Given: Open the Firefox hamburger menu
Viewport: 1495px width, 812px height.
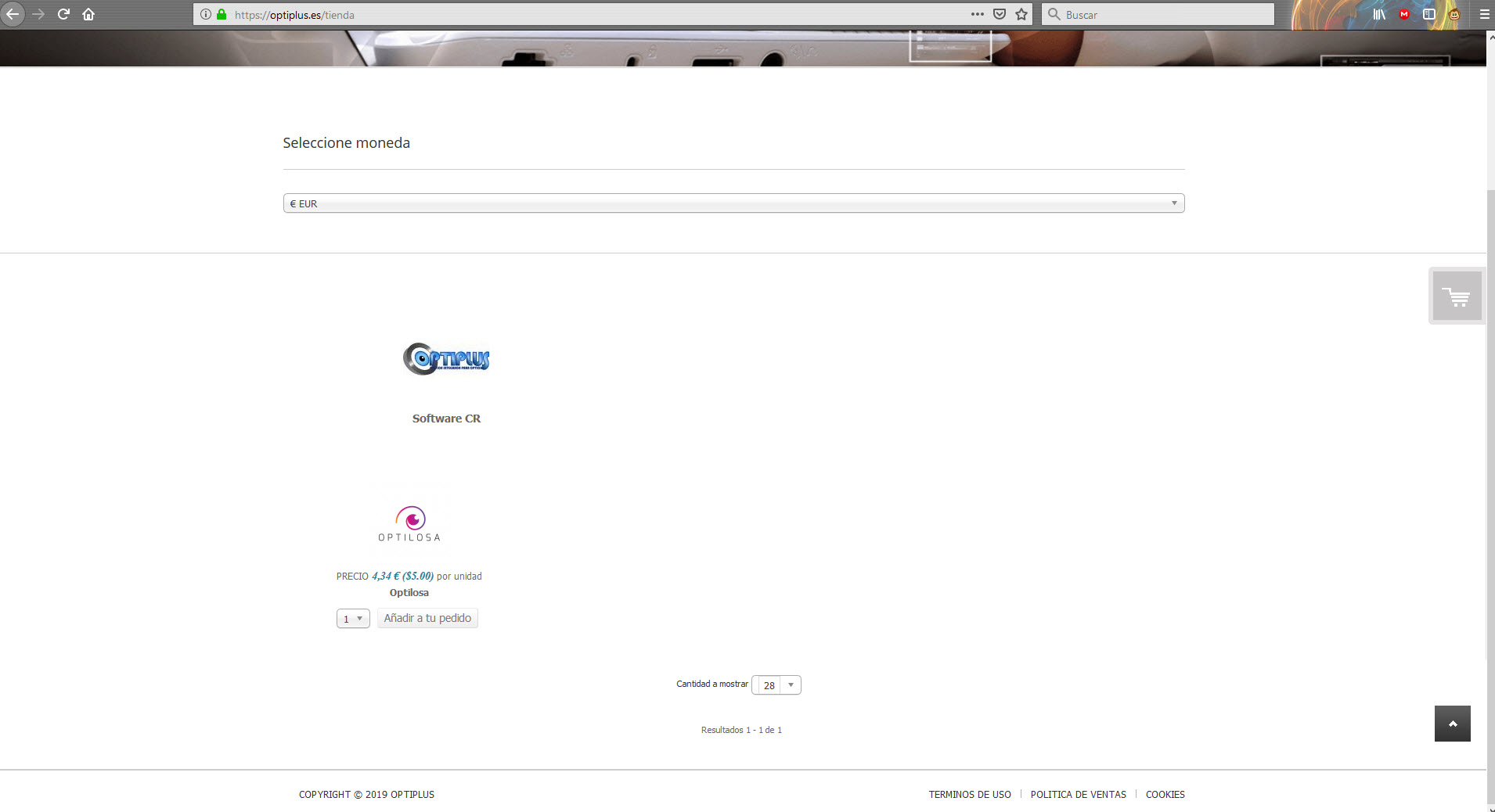Looking at the screenshot, I should tap(1484, 14).
